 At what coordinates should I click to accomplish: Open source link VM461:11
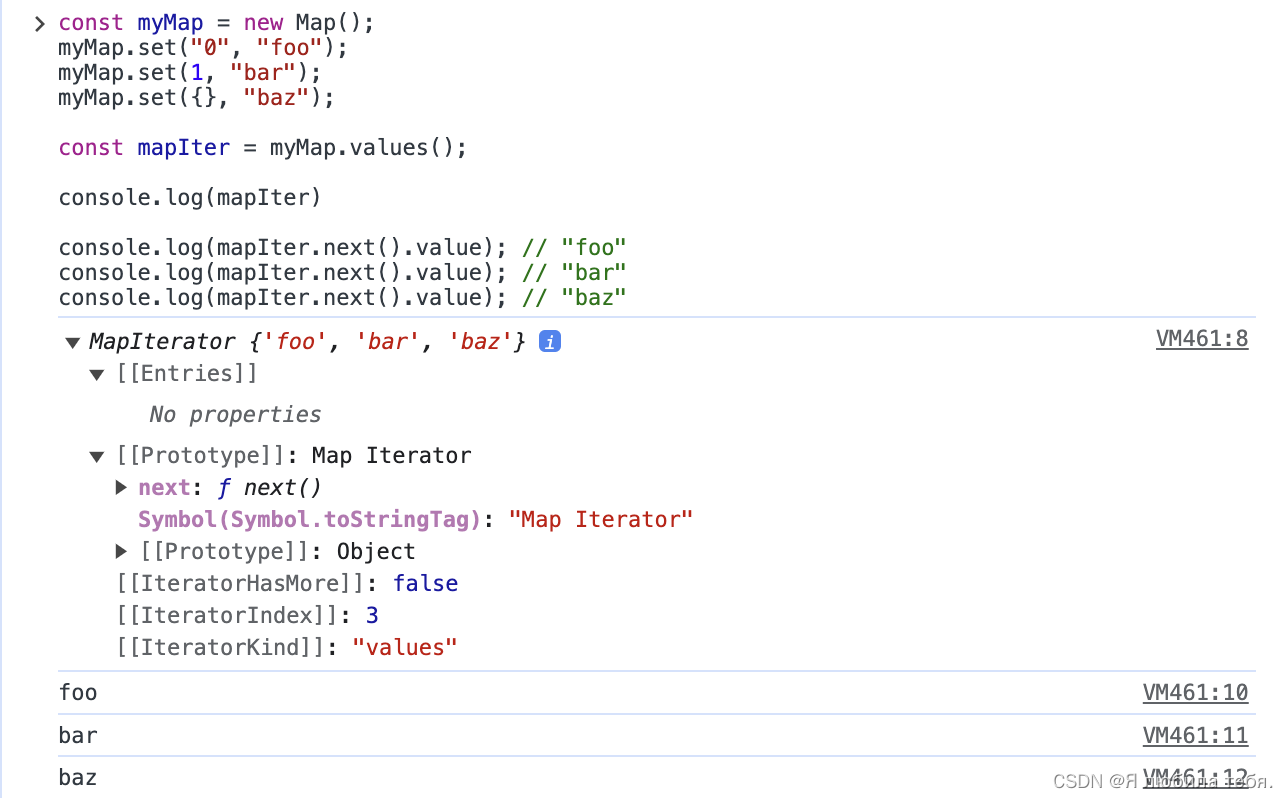point(1196,736)
